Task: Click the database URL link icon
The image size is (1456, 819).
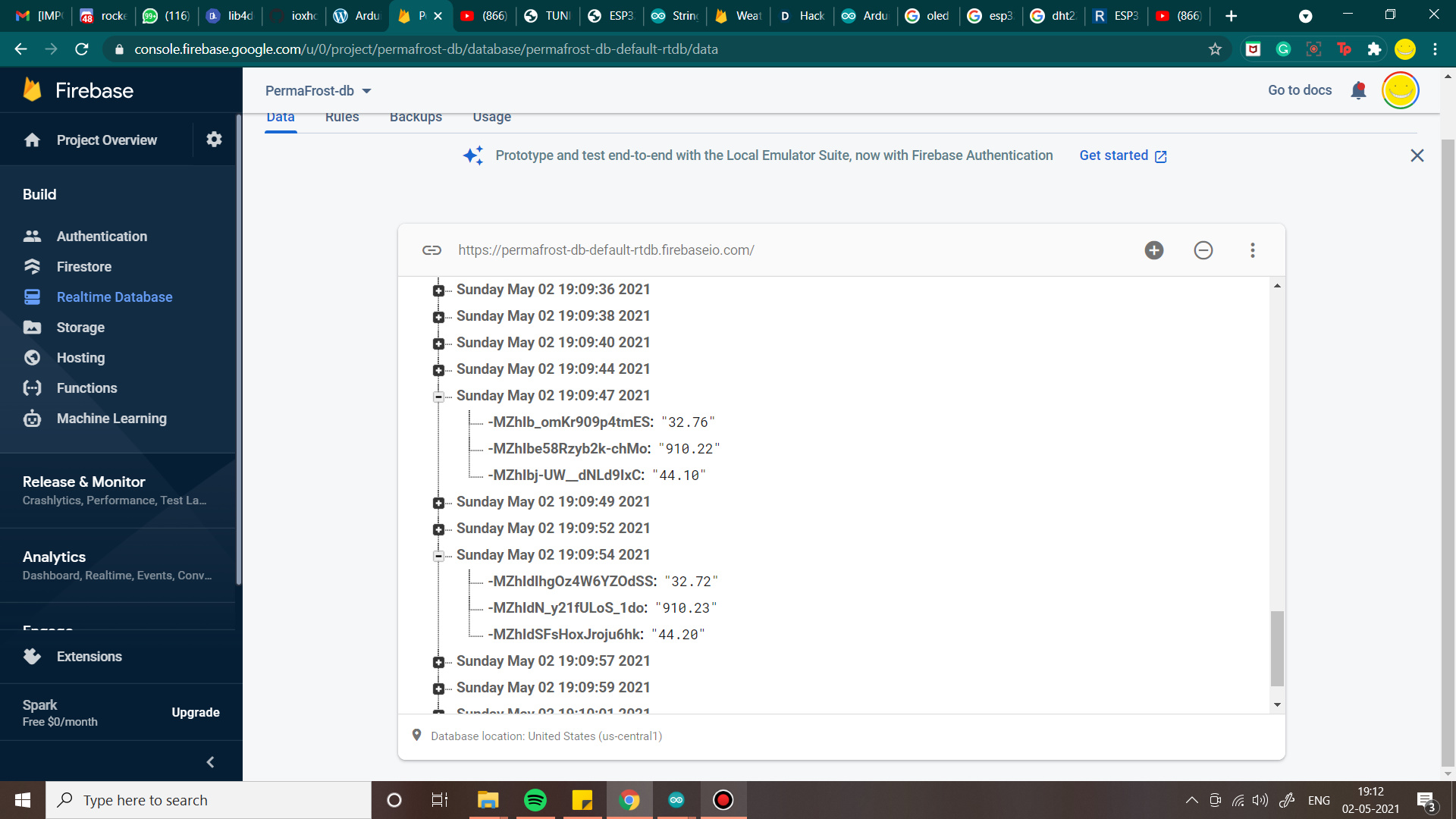Action: (431, 250)
